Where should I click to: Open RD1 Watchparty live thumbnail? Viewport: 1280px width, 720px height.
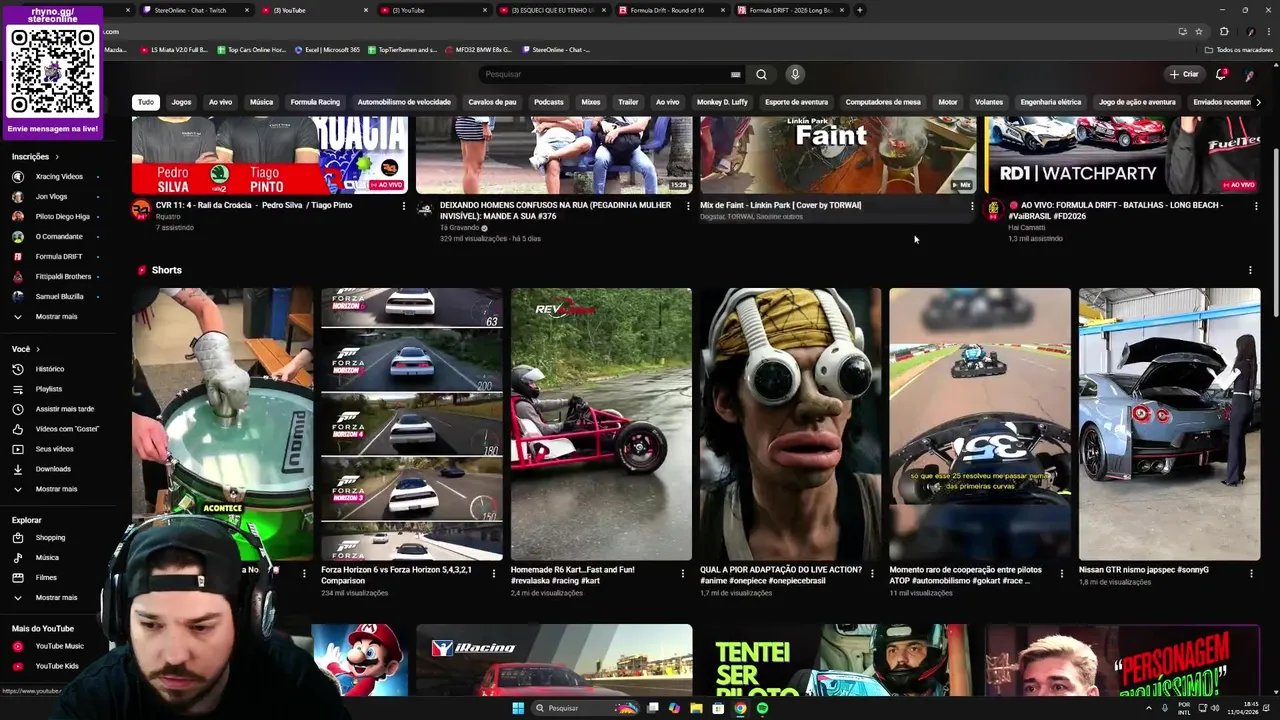[1123, 155]
